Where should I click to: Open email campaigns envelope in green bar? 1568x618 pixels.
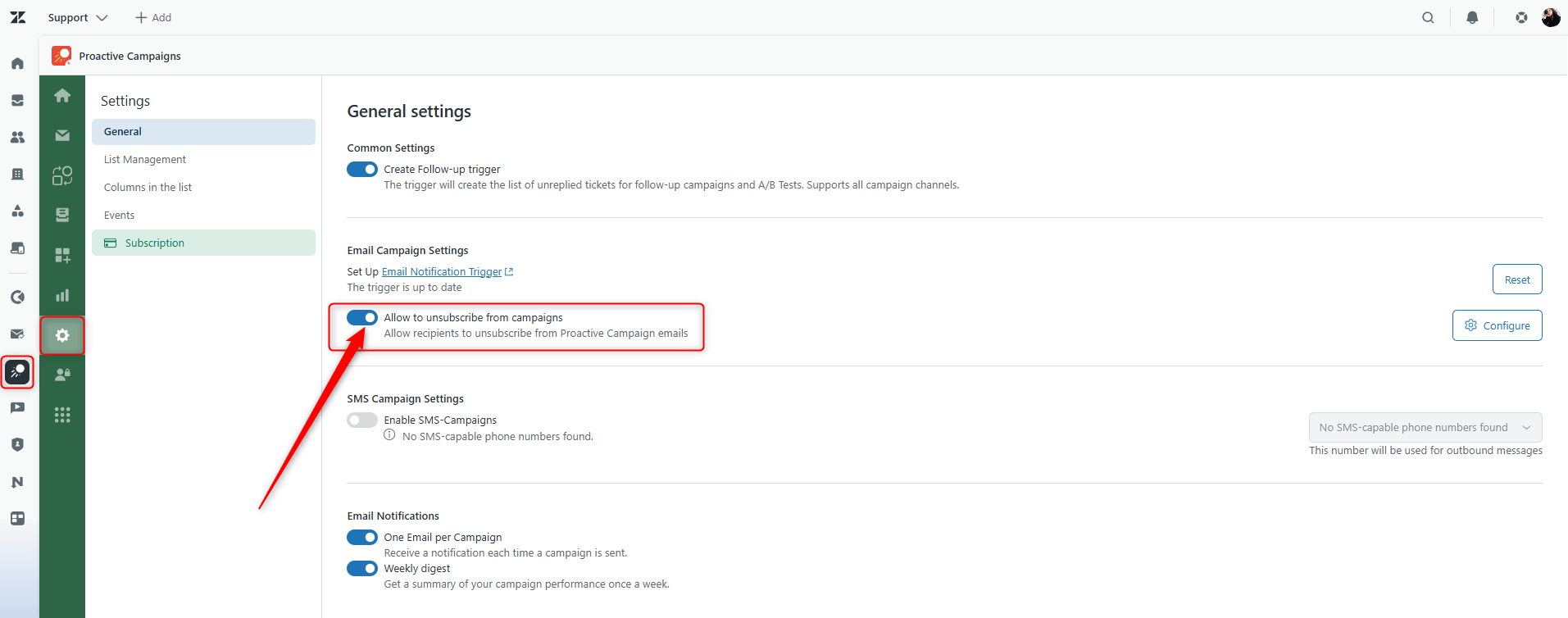62,135
